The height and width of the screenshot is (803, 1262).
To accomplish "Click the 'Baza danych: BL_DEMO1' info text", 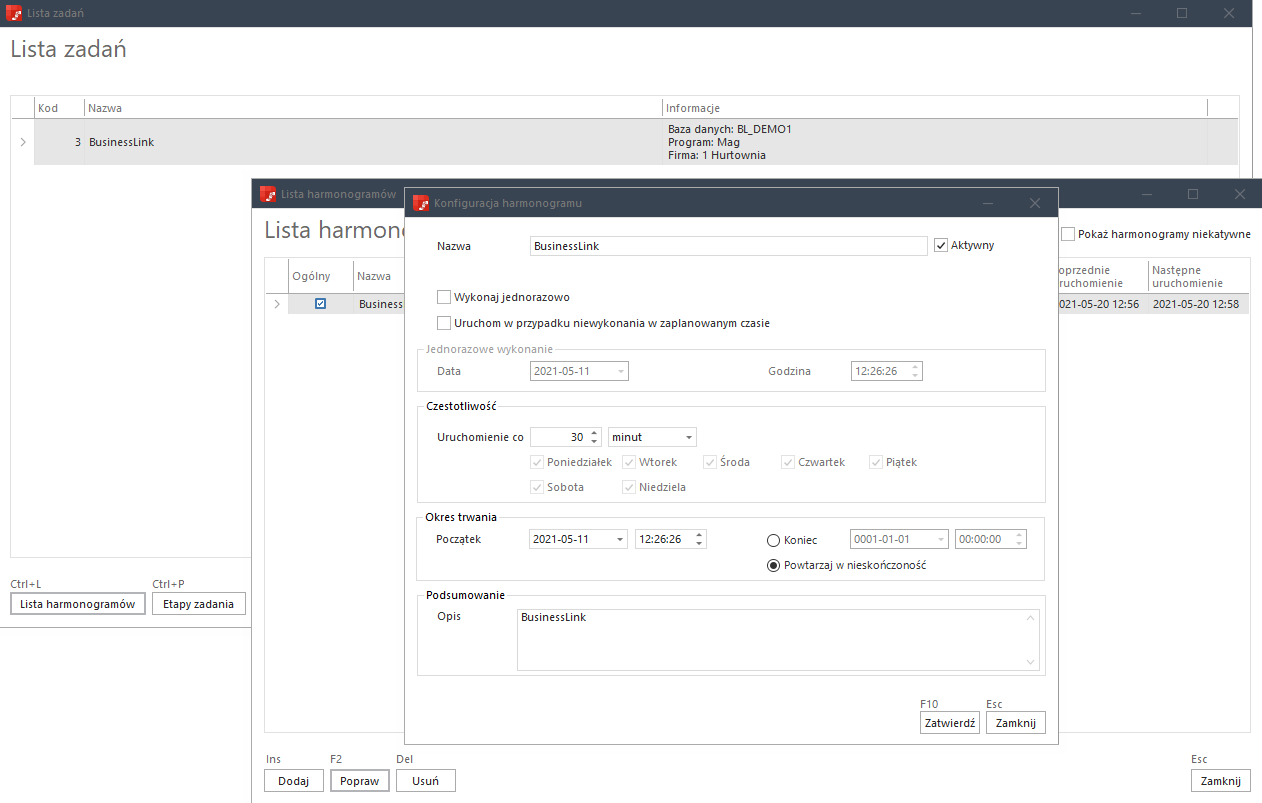I will pos(730,129).
